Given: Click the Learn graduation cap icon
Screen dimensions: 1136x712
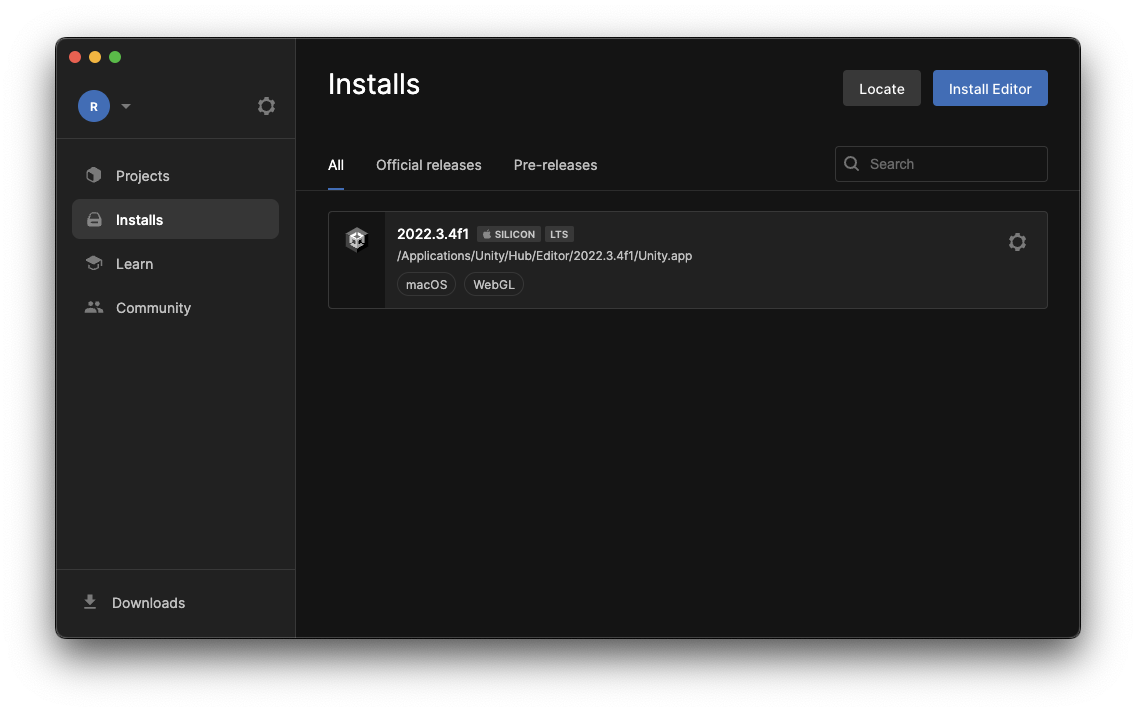Looking at the screenshot, I should (x=93, y=263).
